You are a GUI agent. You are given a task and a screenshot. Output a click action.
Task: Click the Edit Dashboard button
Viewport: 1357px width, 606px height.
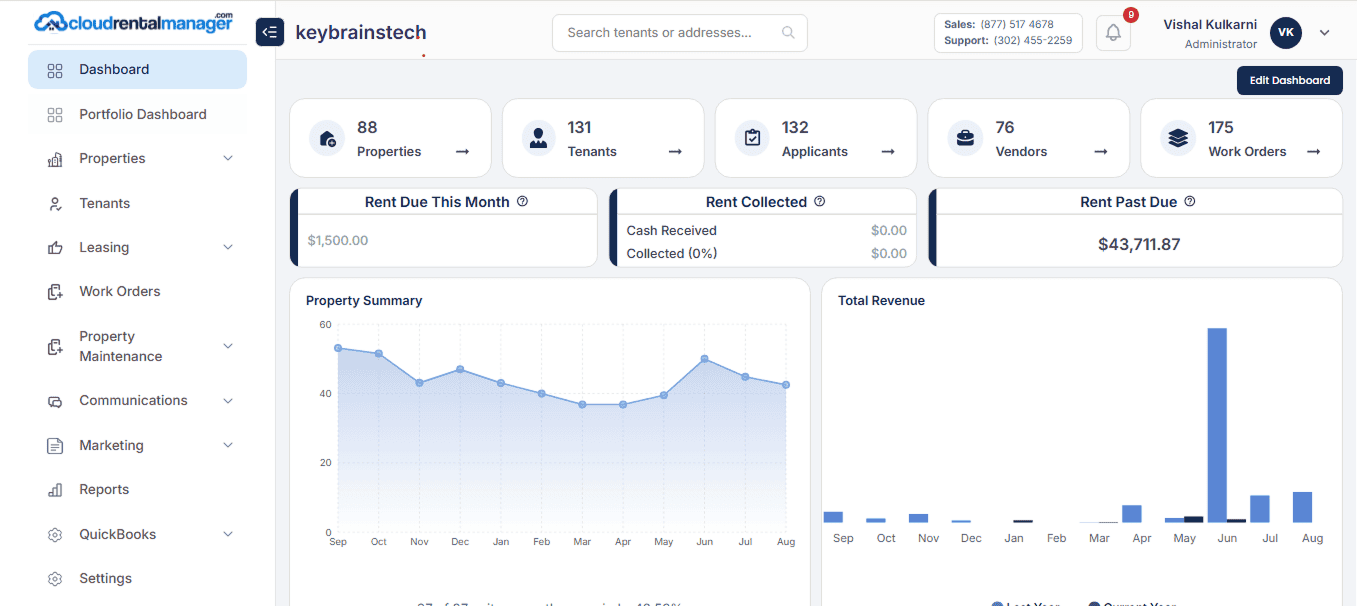(1289, 80)
